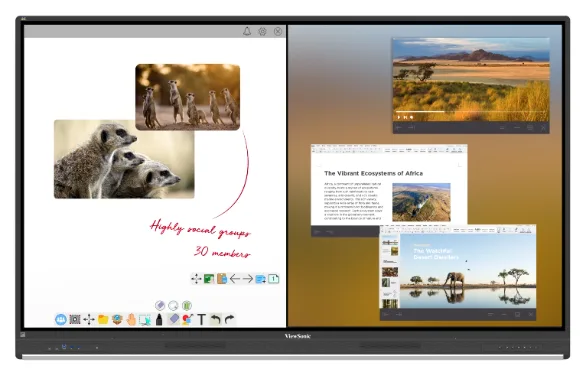Select the screen capture tool in the bottom toolbar
Image resolution: width=588 pixels, height=371 pixels.
[75, 320]
